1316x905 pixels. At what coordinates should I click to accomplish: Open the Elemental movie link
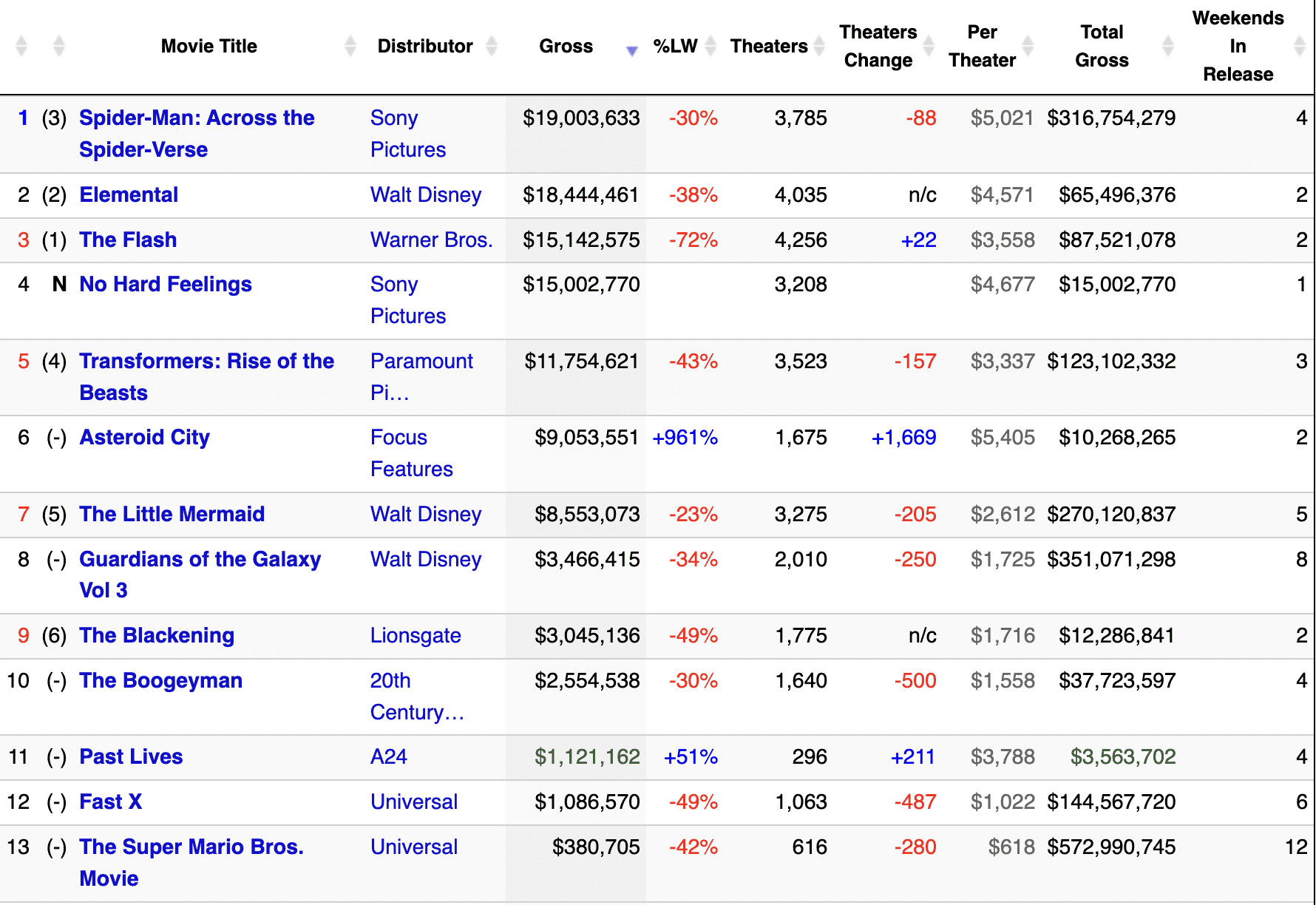[x=129, y=194]
